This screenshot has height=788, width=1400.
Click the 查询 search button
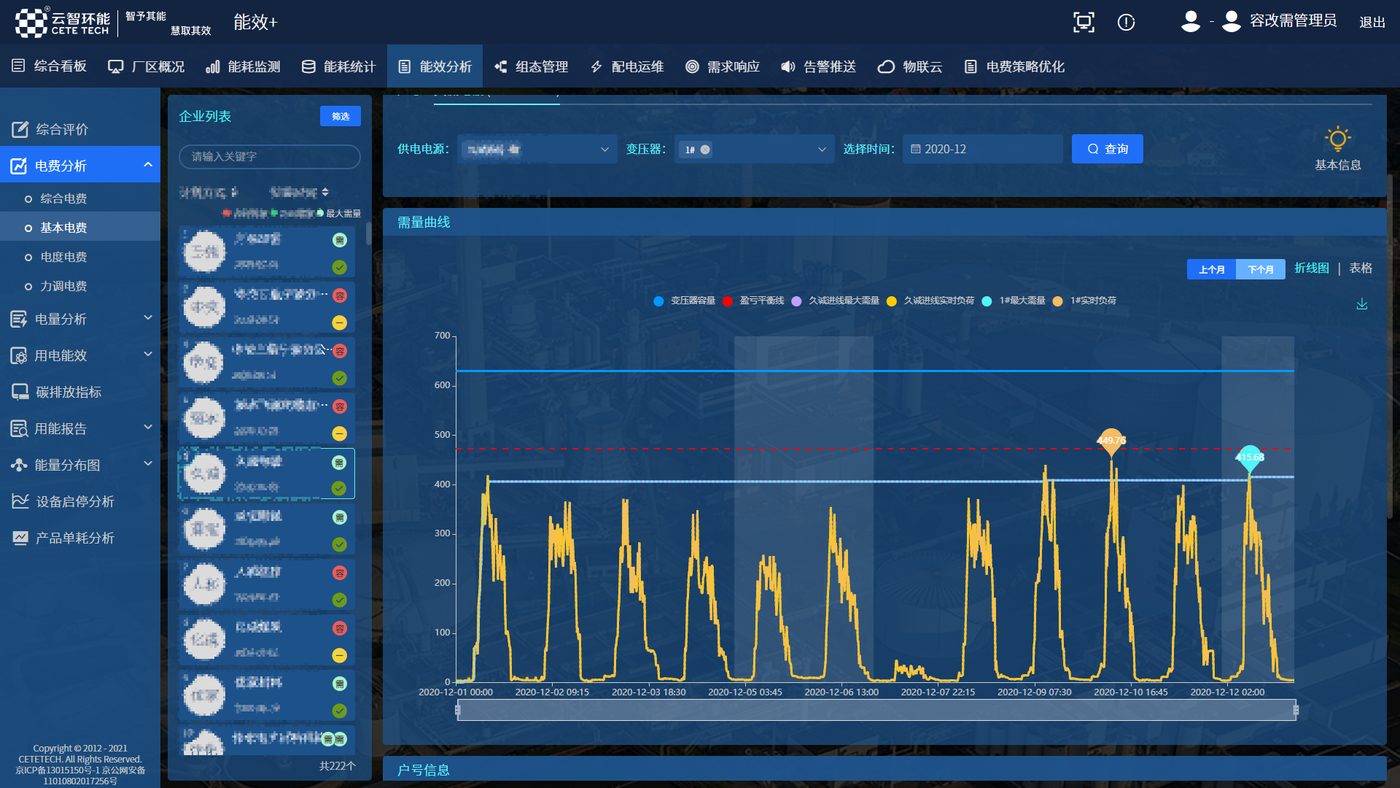tap(1107, 149)
